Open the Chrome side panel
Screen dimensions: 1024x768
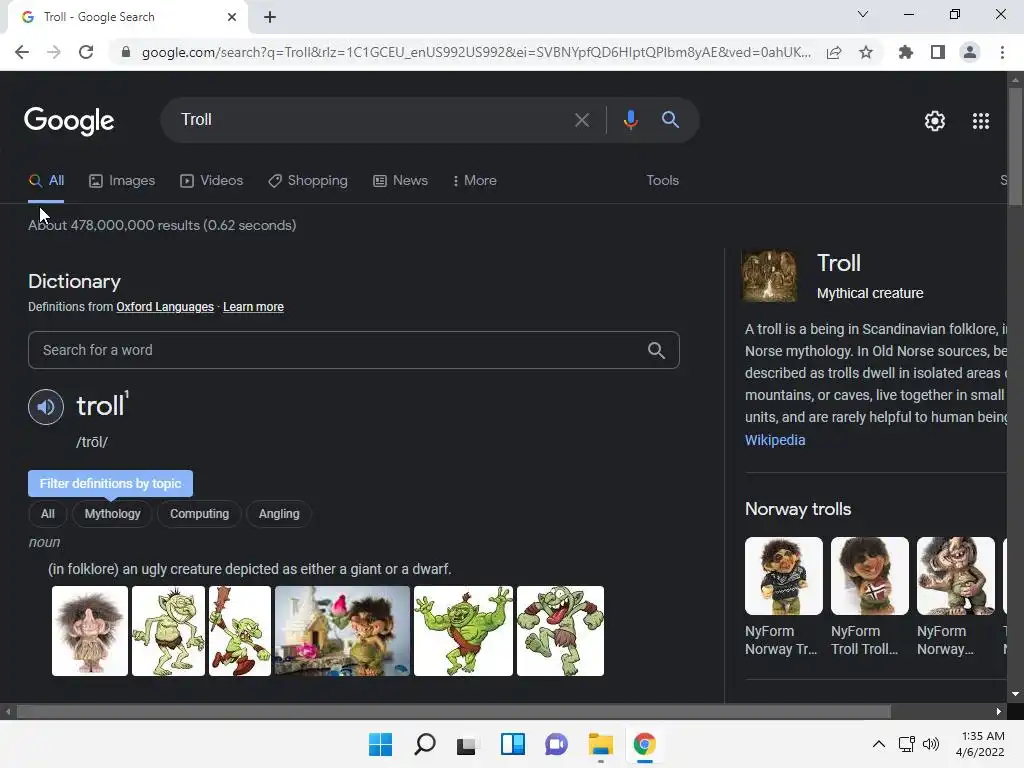click(x=938, y=52)
